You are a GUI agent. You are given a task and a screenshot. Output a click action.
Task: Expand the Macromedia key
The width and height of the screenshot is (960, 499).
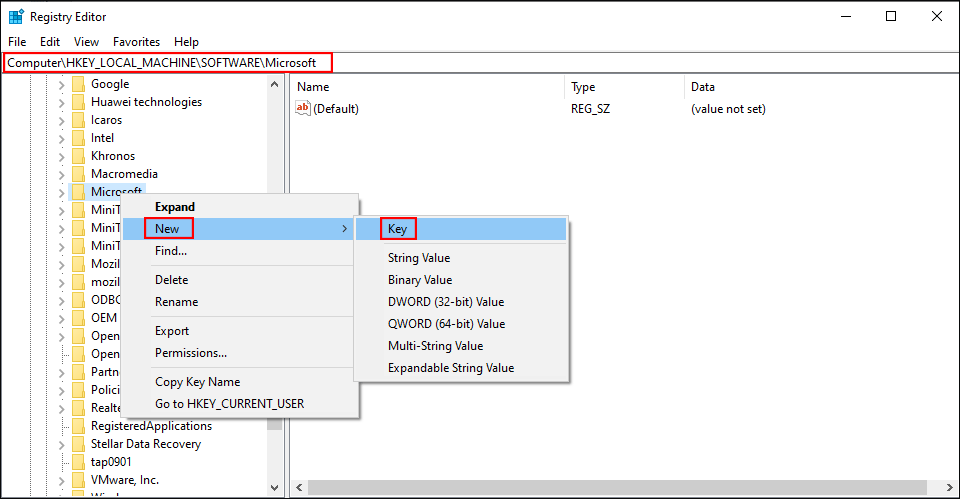coord(61,175)
